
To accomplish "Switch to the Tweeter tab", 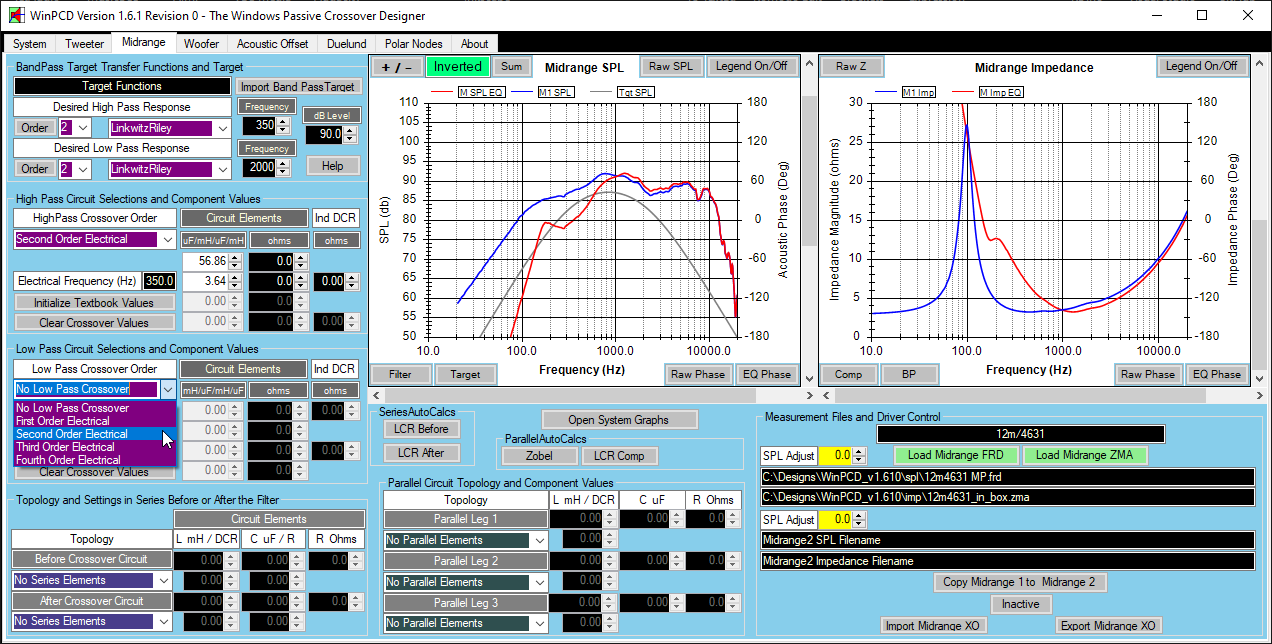I will pos(84,44).
